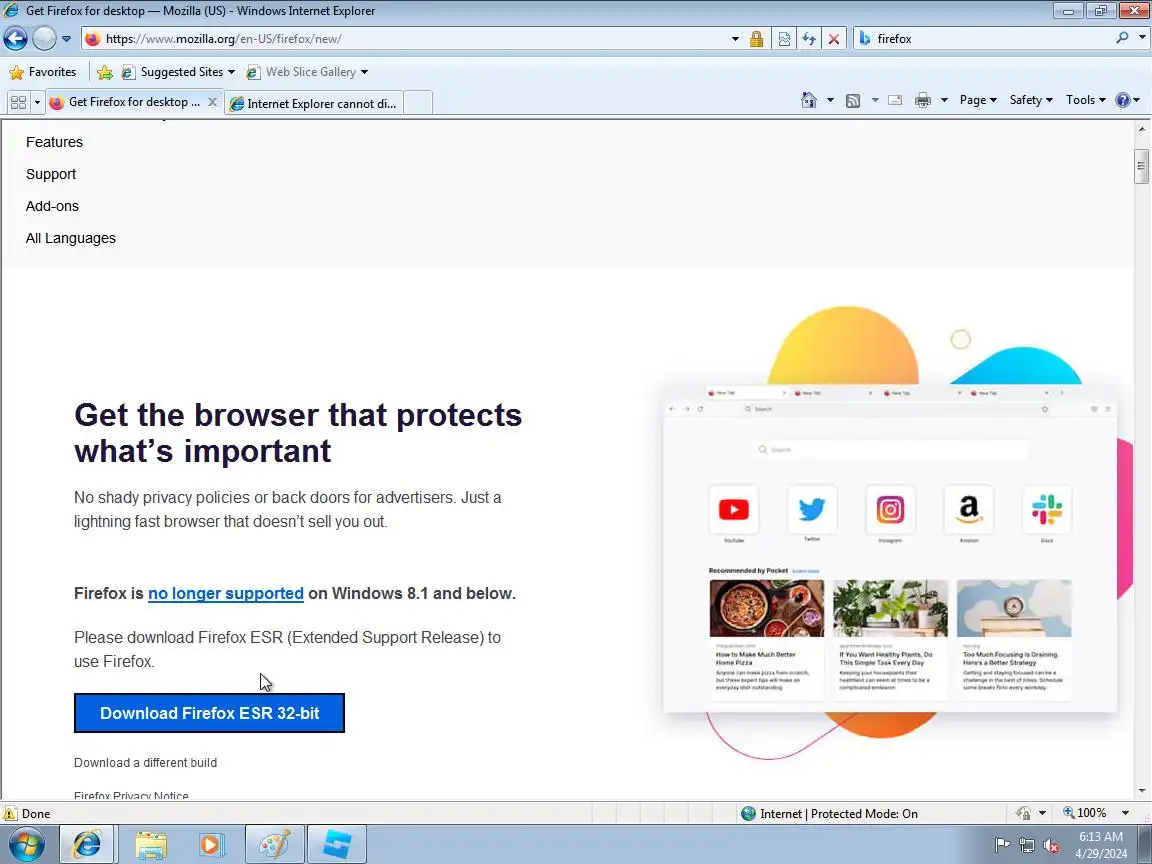This screenshot has width=1152, height=864.
Task: Open the Favorites button
Action: point(43,72)
